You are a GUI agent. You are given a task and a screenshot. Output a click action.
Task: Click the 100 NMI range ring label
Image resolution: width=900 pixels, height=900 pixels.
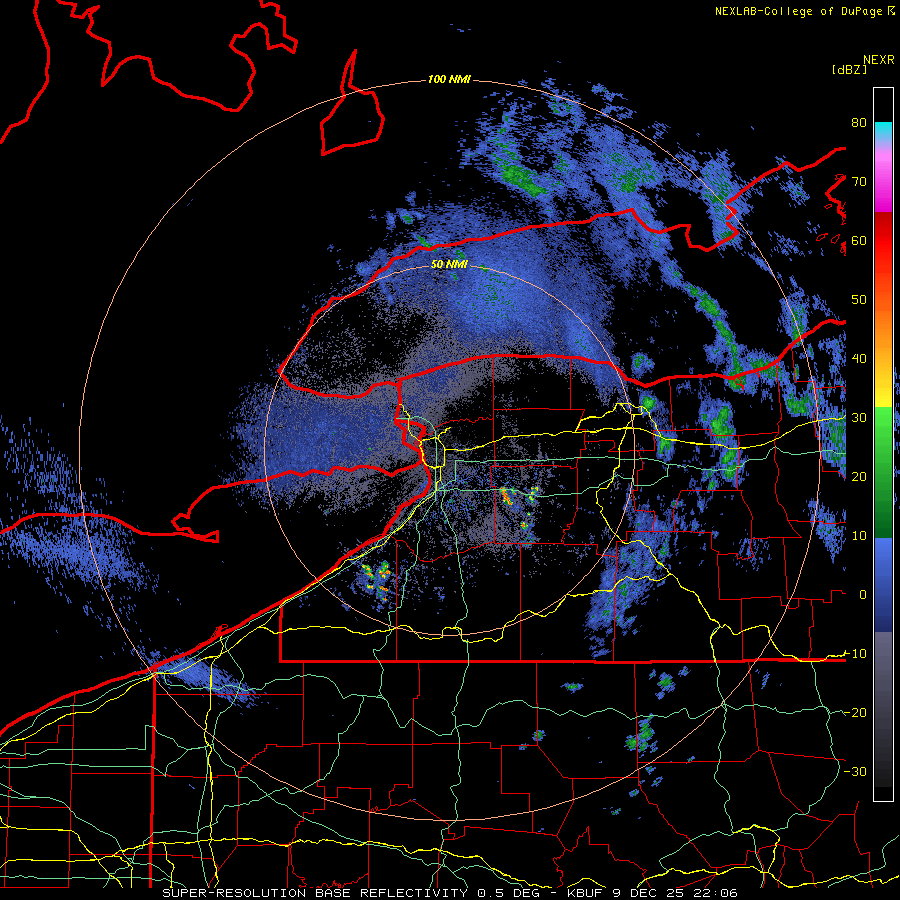coord(449,79)
